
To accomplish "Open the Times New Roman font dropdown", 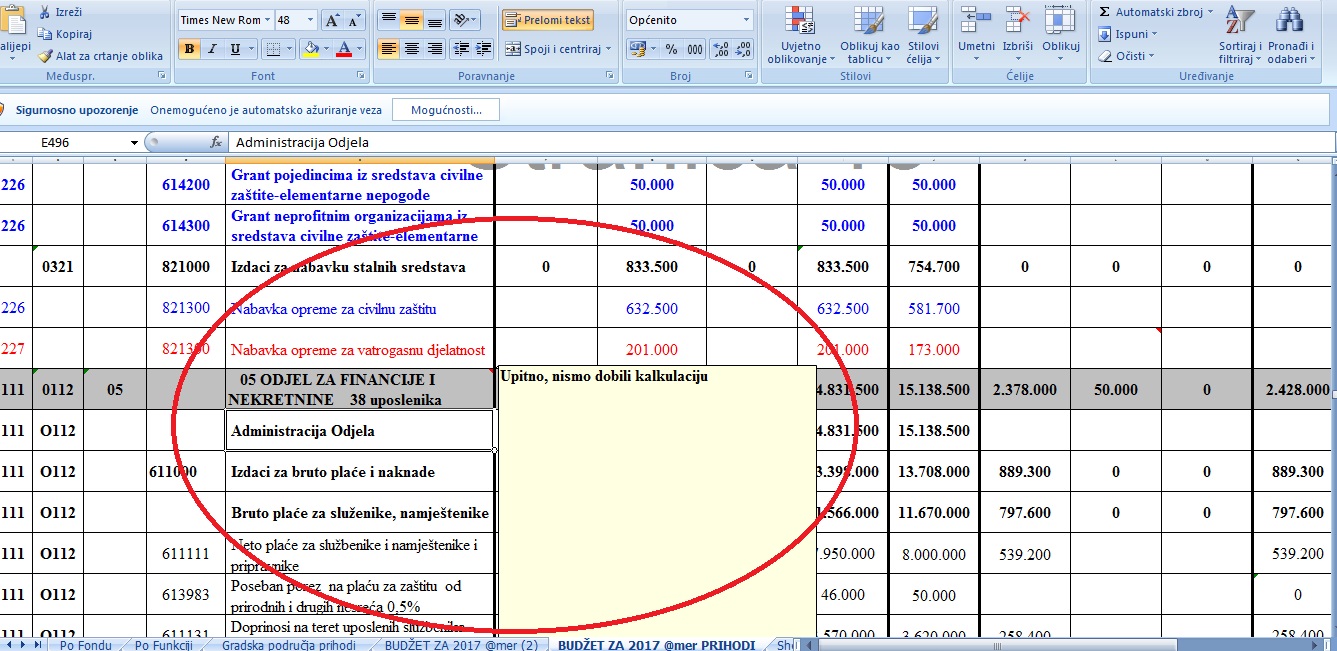I will tap(267, 20).
